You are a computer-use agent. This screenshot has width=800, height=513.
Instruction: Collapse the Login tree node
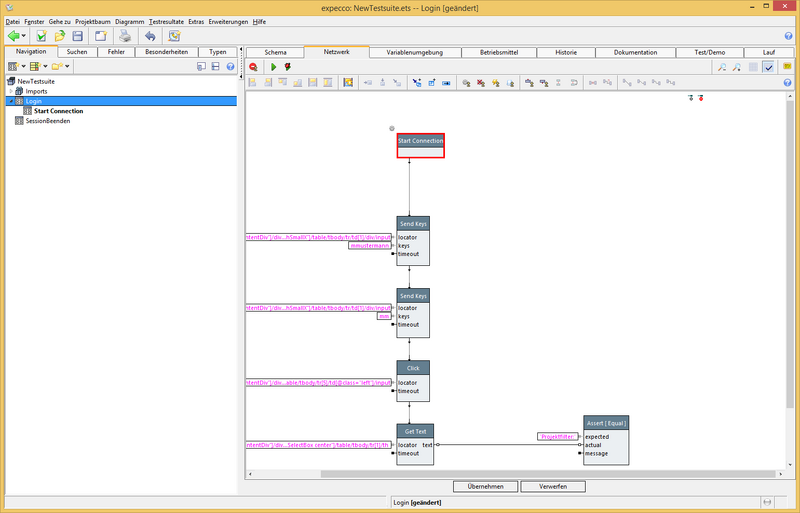(10, 101)
